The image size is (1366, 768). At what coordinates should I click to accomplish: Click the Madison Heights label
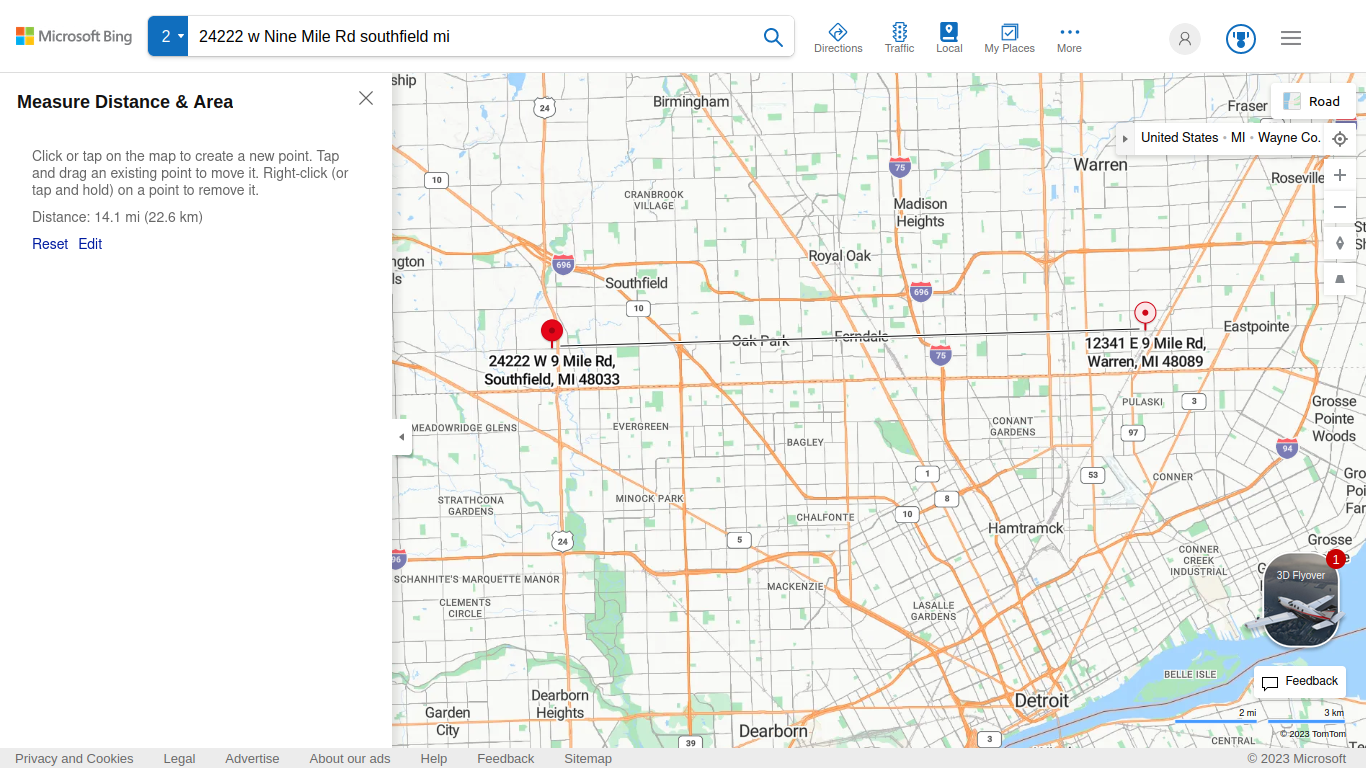[x=920, y=212]
